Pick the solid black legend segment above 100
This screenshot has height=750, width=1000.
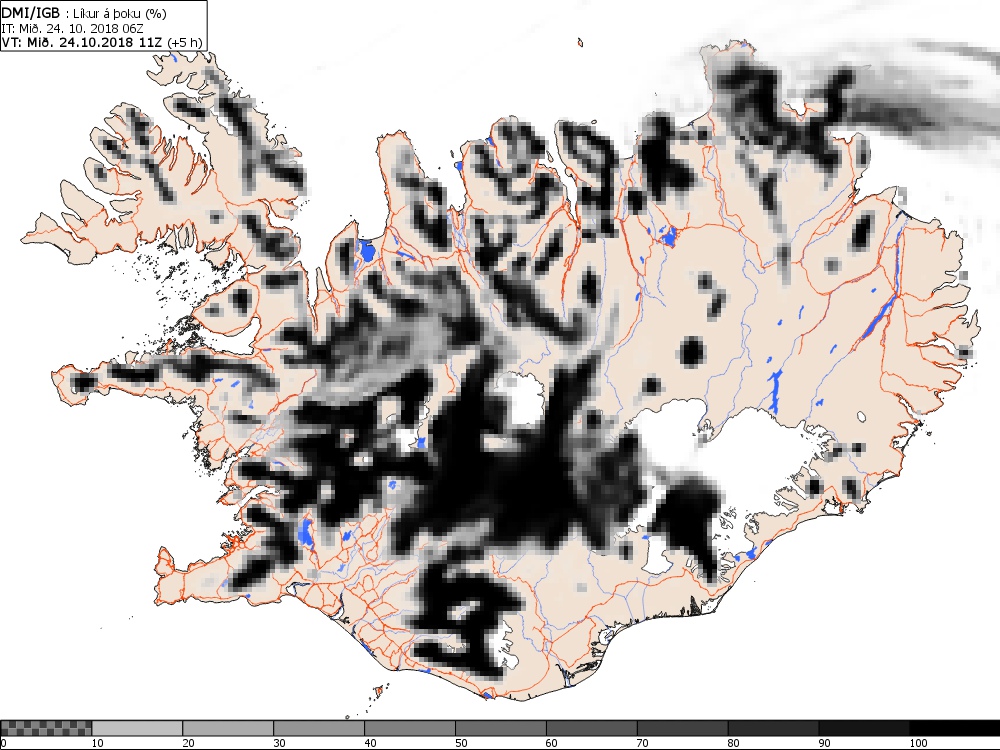(x=955, y=728)
